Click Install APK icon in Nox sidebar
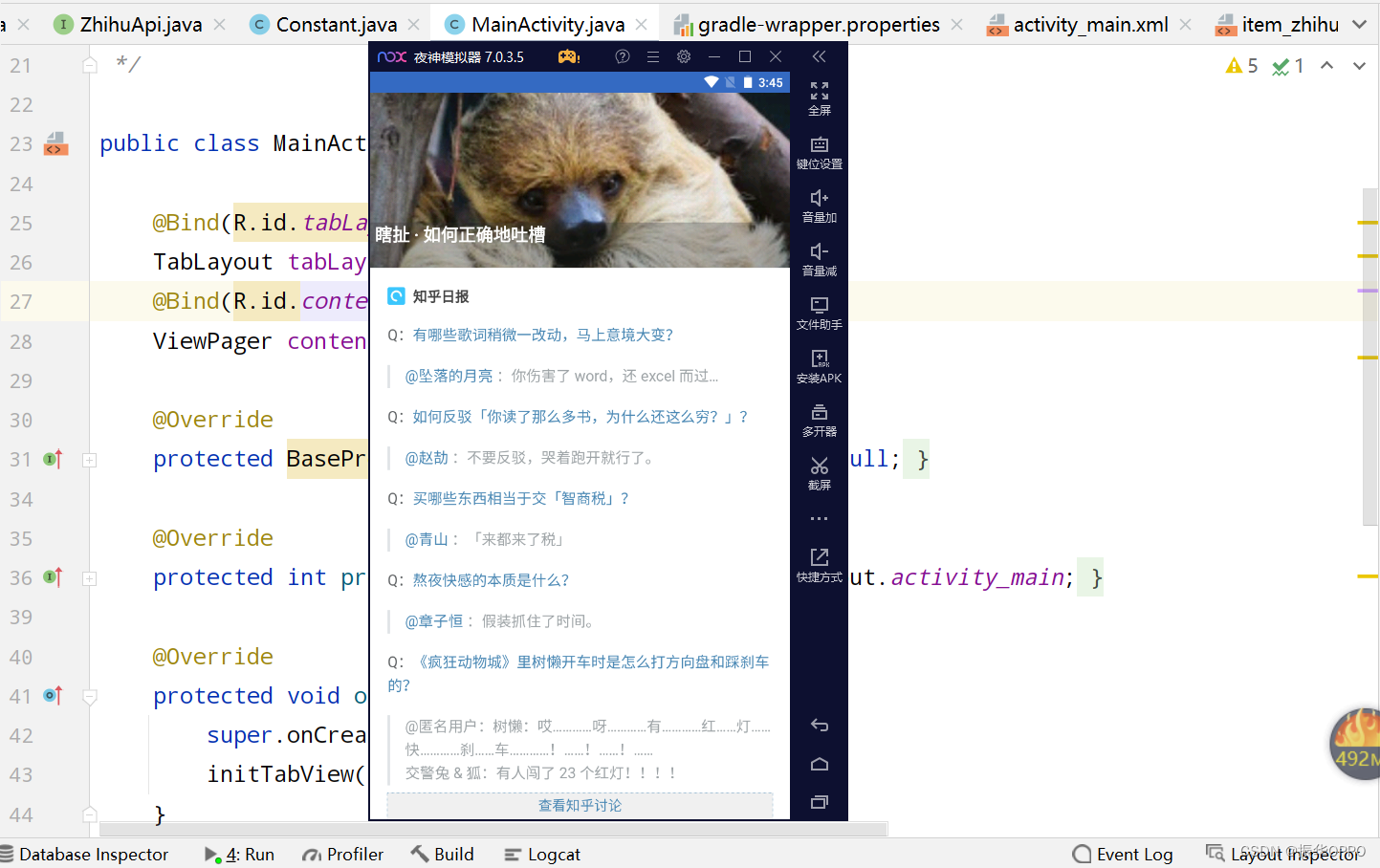Viewport: 1380px width, 868px height. click(820, 366)
